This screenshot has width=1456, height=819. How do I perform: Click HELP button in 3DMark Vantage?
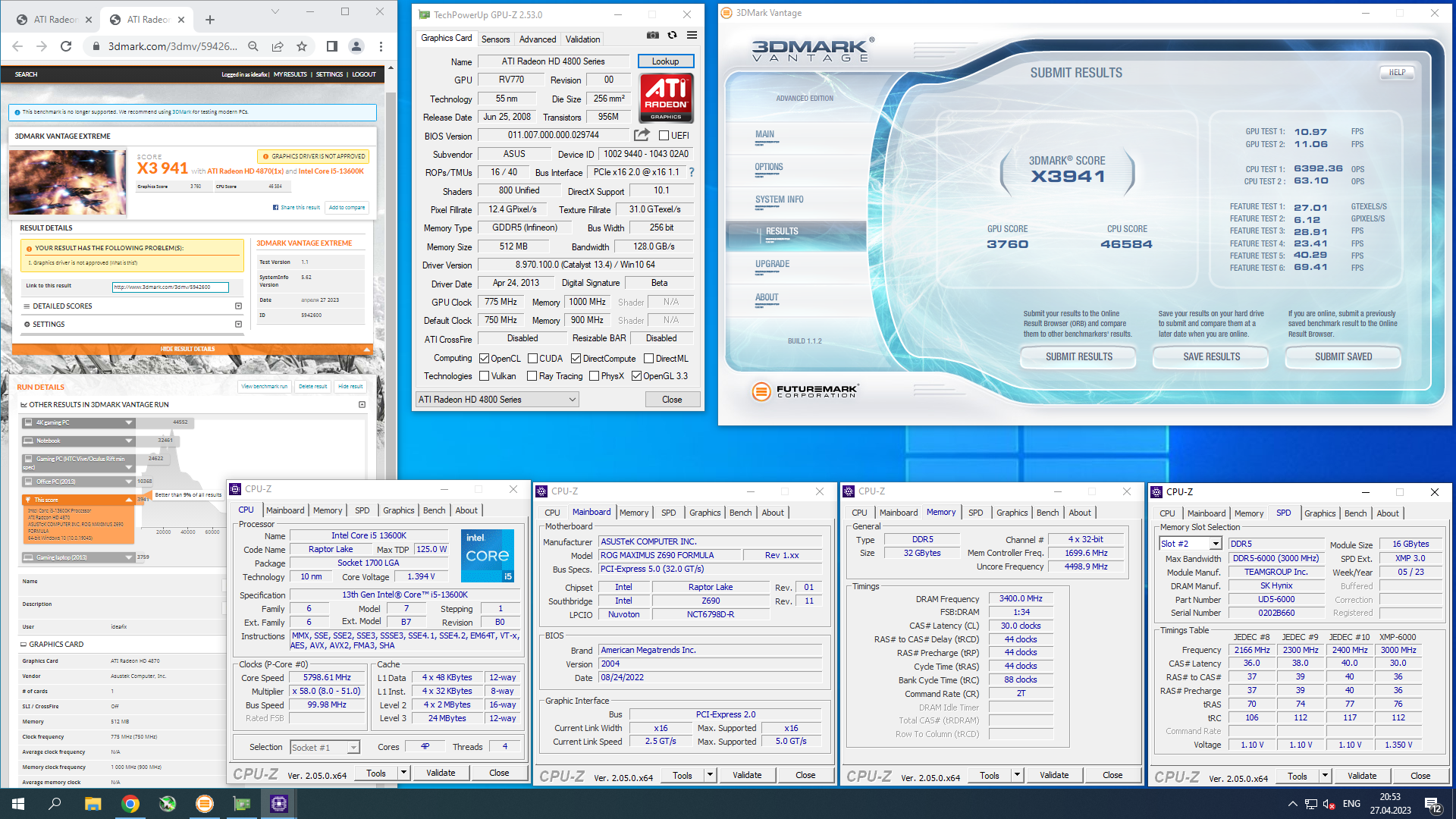click(x=1397, y=73)
